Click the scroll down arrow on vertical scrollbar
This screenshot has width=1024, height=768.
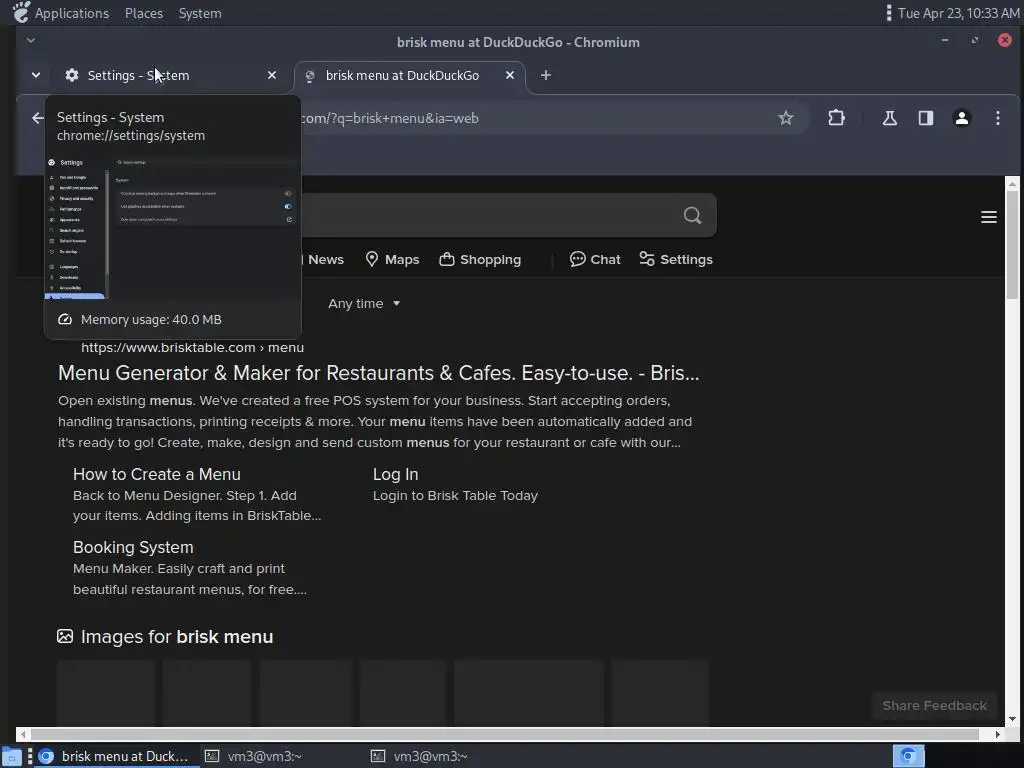click(x=1012, y=719)
